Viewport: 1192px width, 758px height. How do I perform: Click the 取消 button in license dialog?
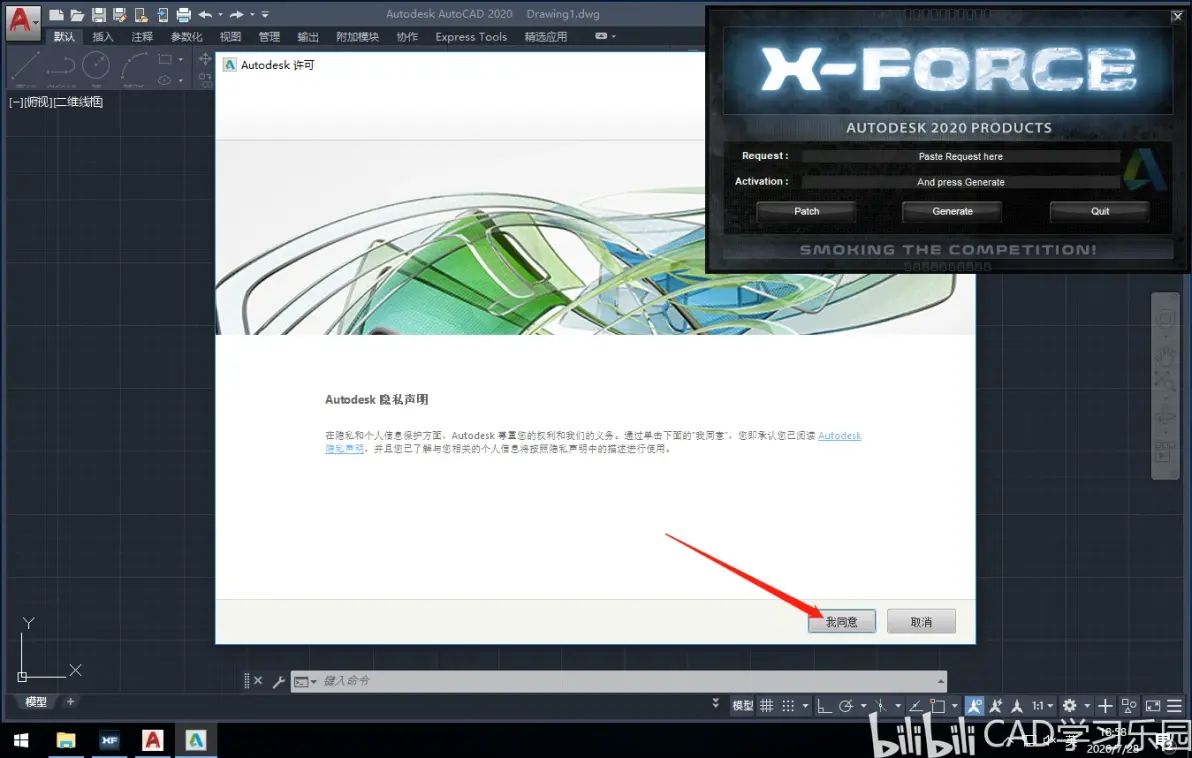[x=921, y=622]
